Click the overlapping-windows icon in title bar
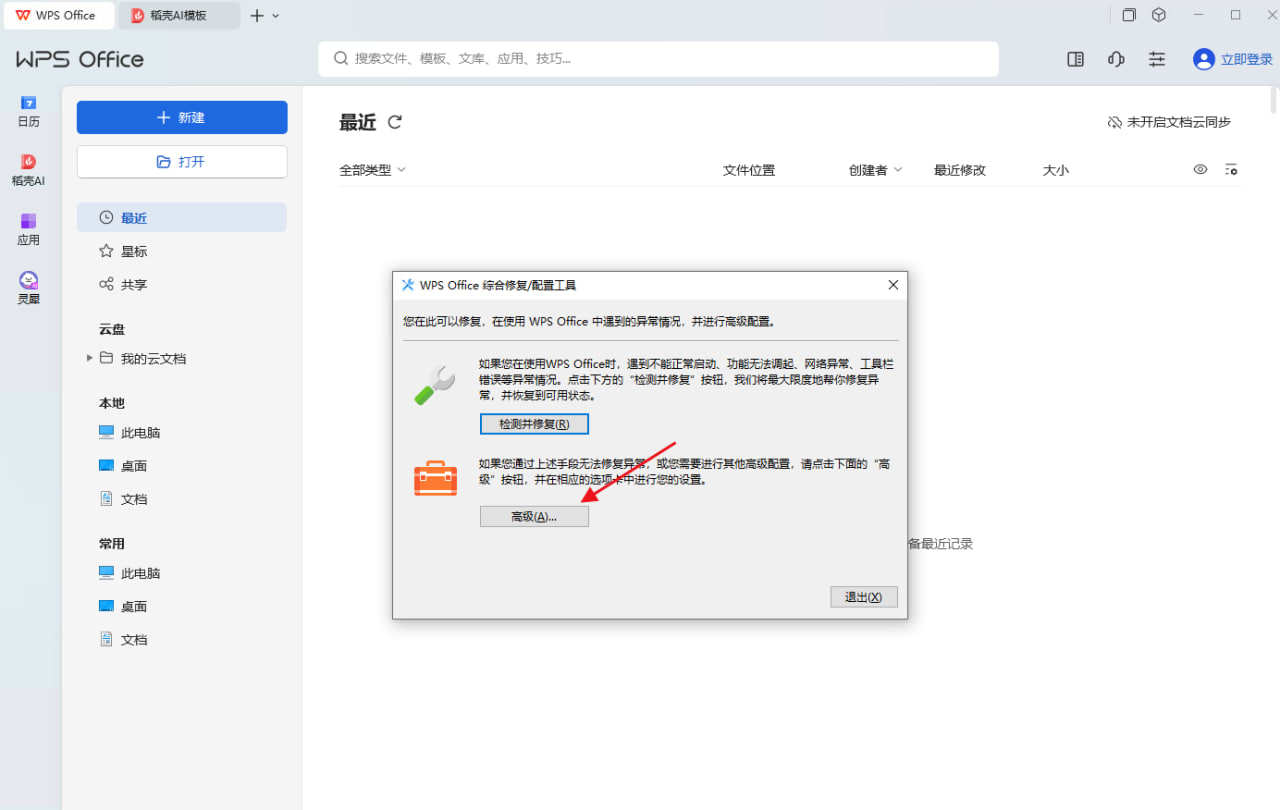Image resolution: width=1280 pixels, height=810 pixels. [x=1129, y=15]
